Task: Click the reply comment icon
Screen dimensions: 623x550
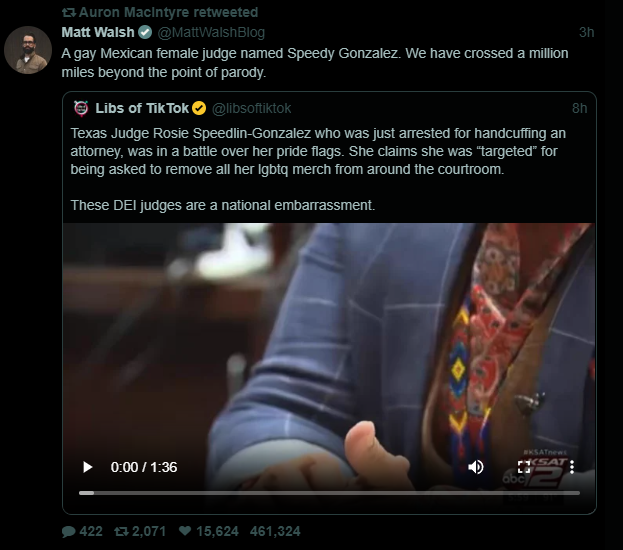Action: point(68,531)
